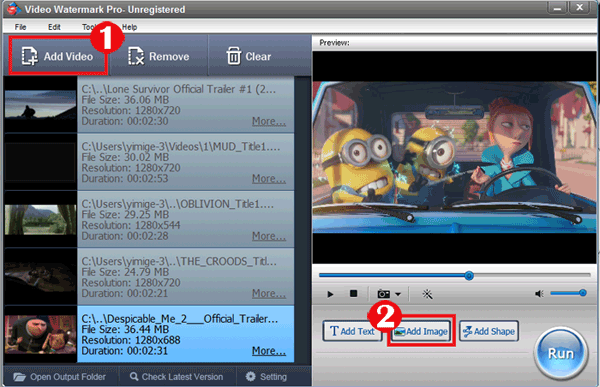Click the preview seek bar handle

pos(469,275)
